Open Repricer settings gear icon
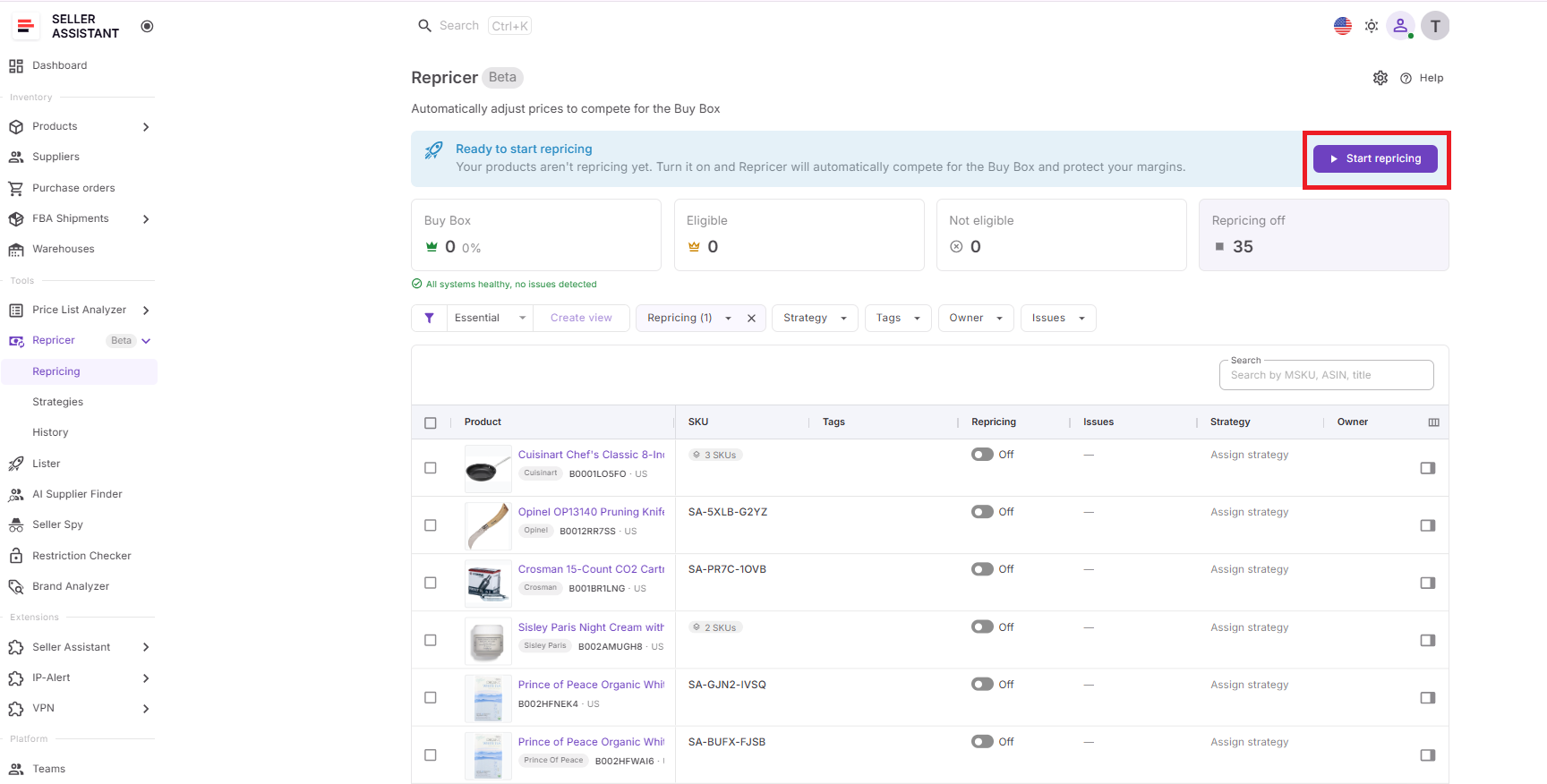The width and height of the screenshot is (1547, 784). click(1380, 78)
